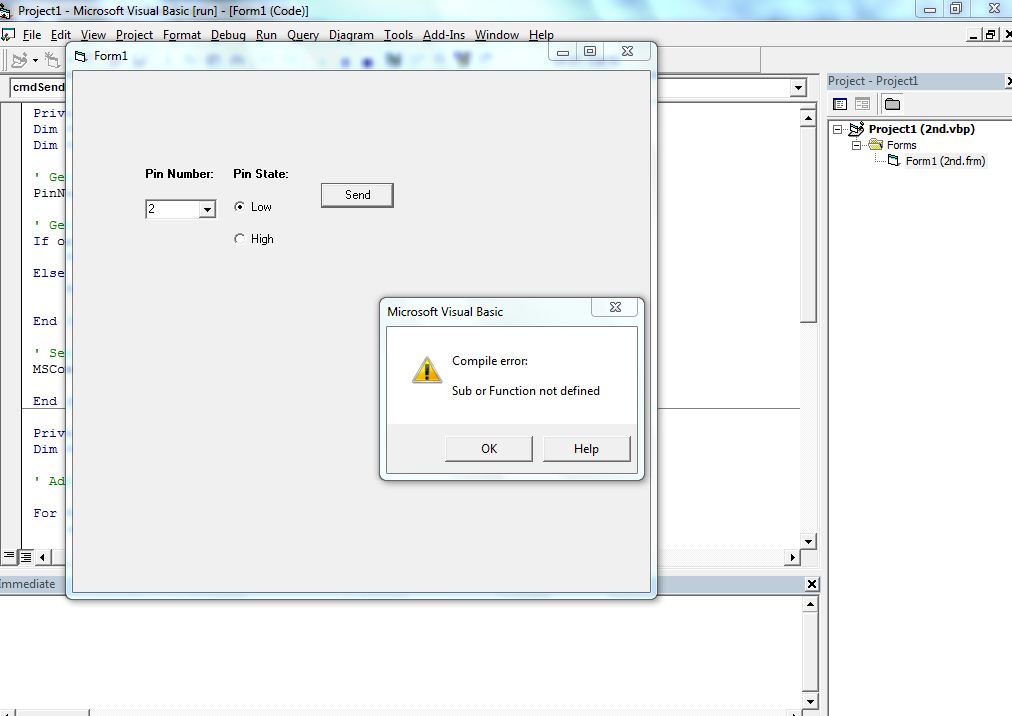Open the Tools menu
Viewport: 1012px width, 716px height.
398,35
